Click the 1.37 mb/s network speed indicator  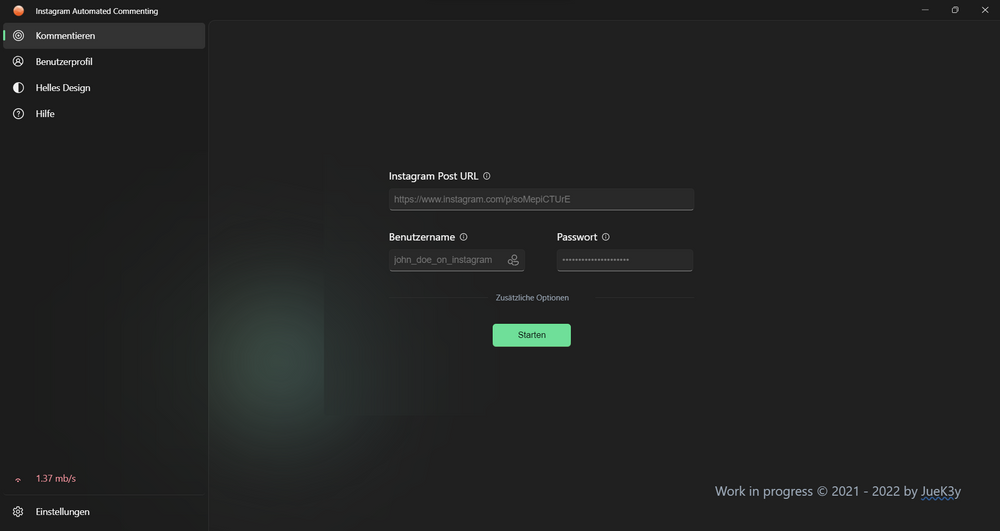tap(55, 479)
